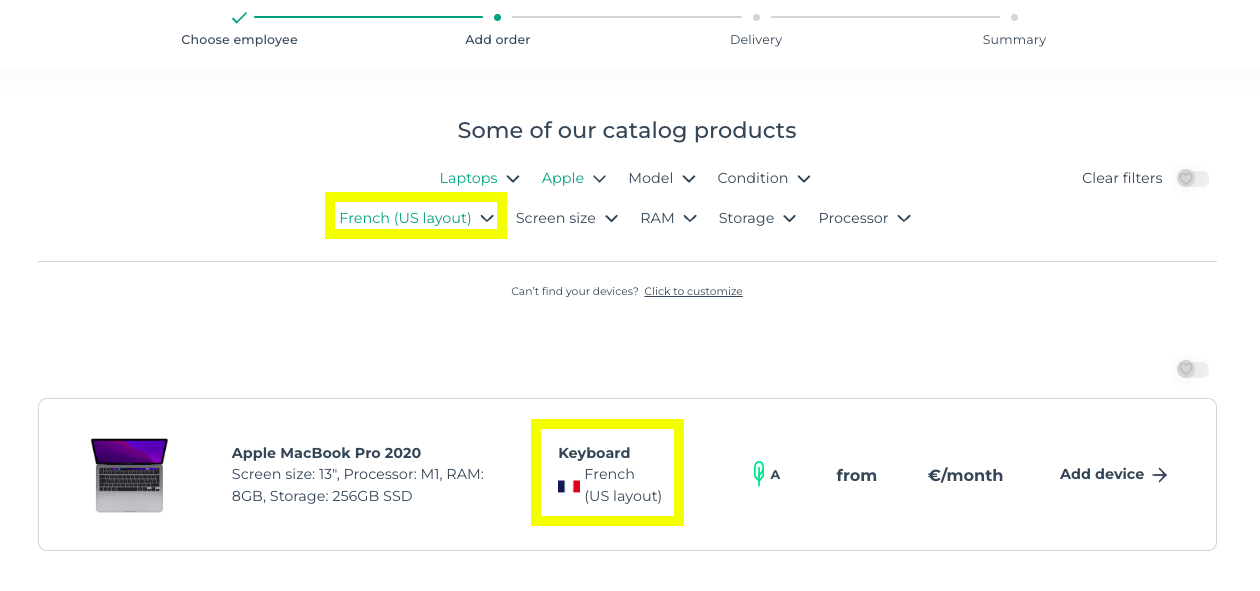Toggle the heart switch above the product card
This screenshot has height=591, width=1260.
tap(1192, 370)
